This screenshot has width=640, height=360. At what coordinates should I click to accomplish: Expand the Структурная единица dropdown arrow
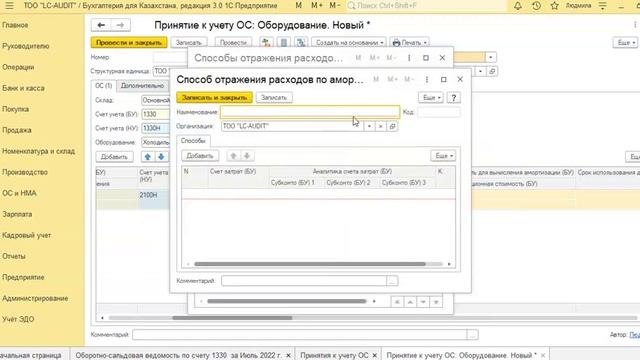click(x=480, y=71)
